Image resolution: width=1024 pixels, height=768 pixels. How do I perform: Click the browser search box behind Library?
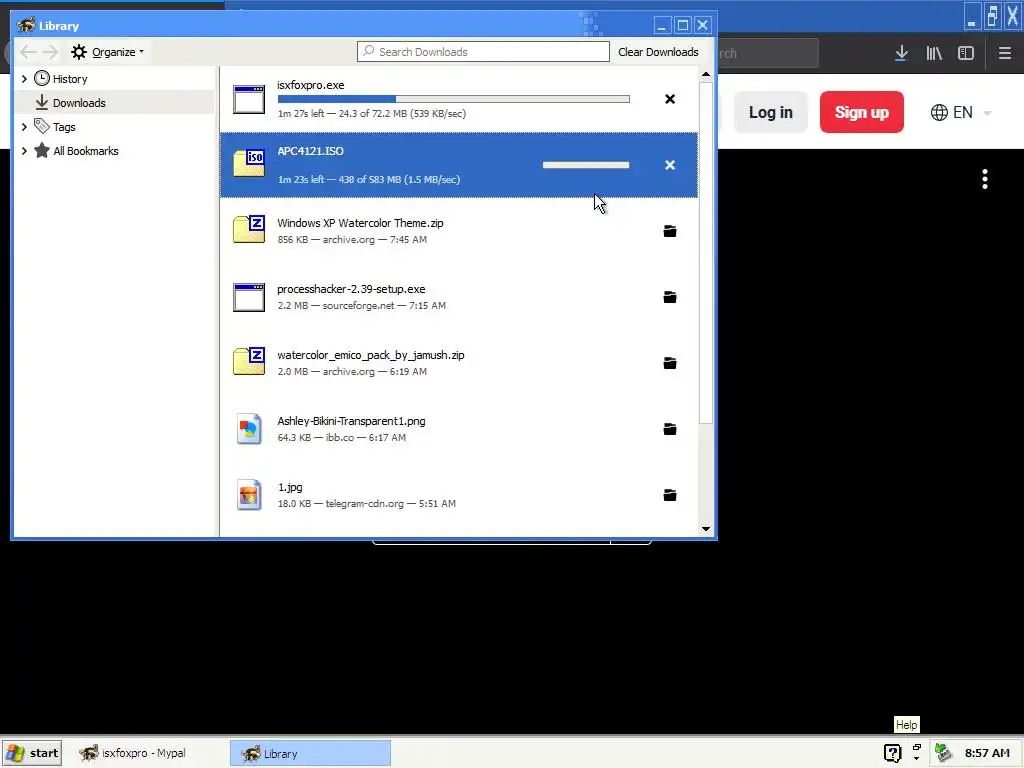768,53
